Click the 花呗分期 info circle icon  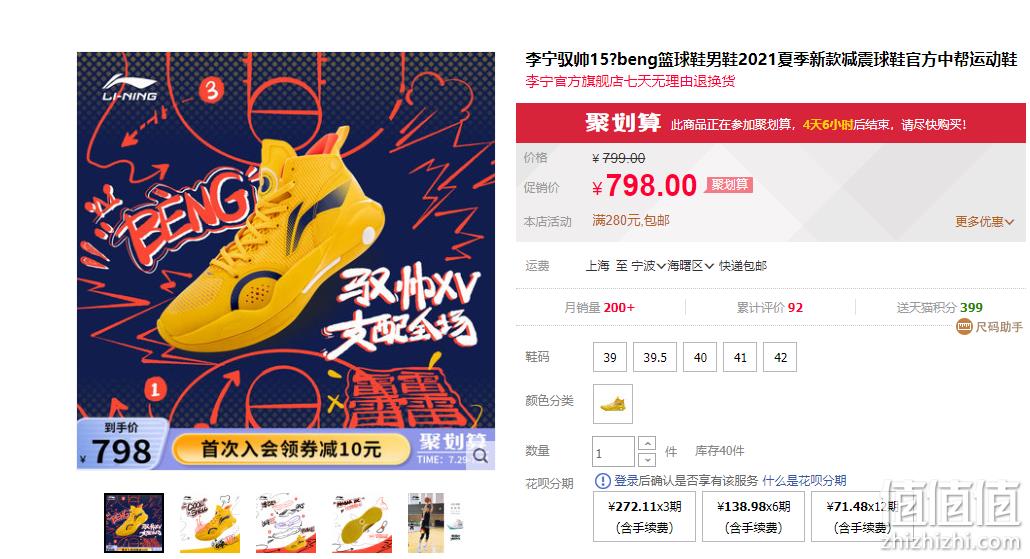[602, 481]
